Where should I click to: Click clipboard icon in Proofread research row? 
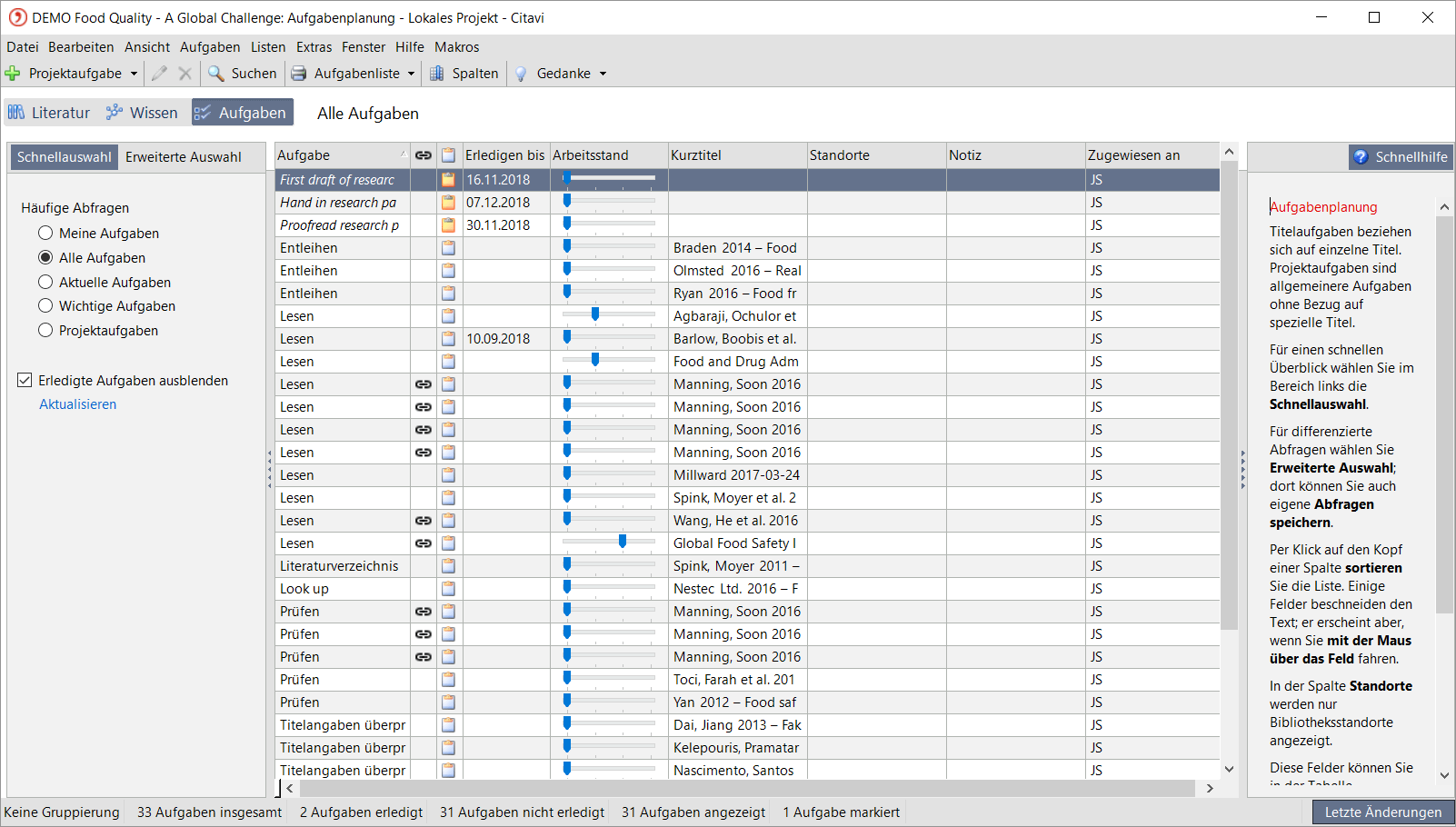click(x=448, y=225)
